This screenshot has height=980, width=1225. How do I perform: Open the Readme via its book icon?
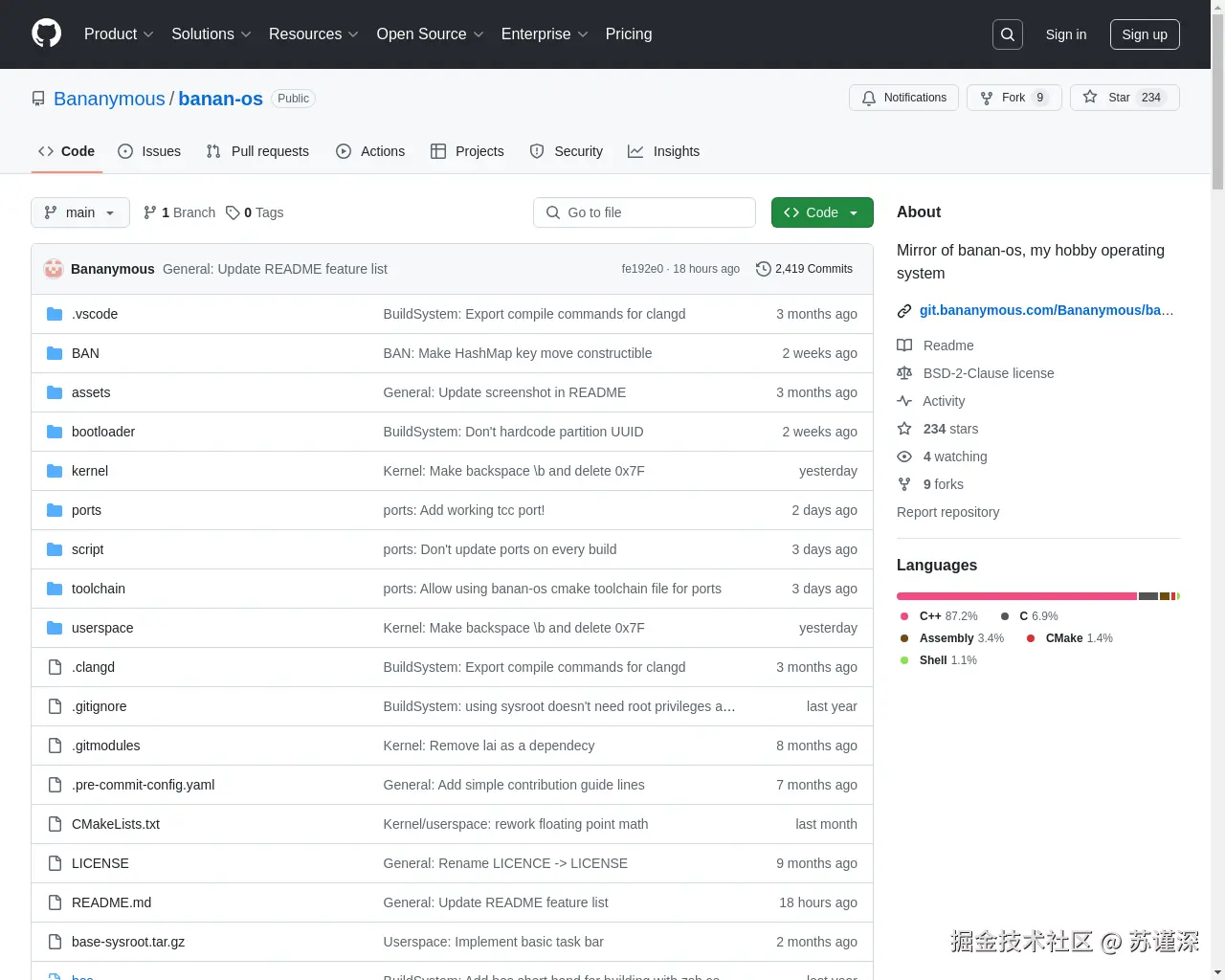[904, 345]
